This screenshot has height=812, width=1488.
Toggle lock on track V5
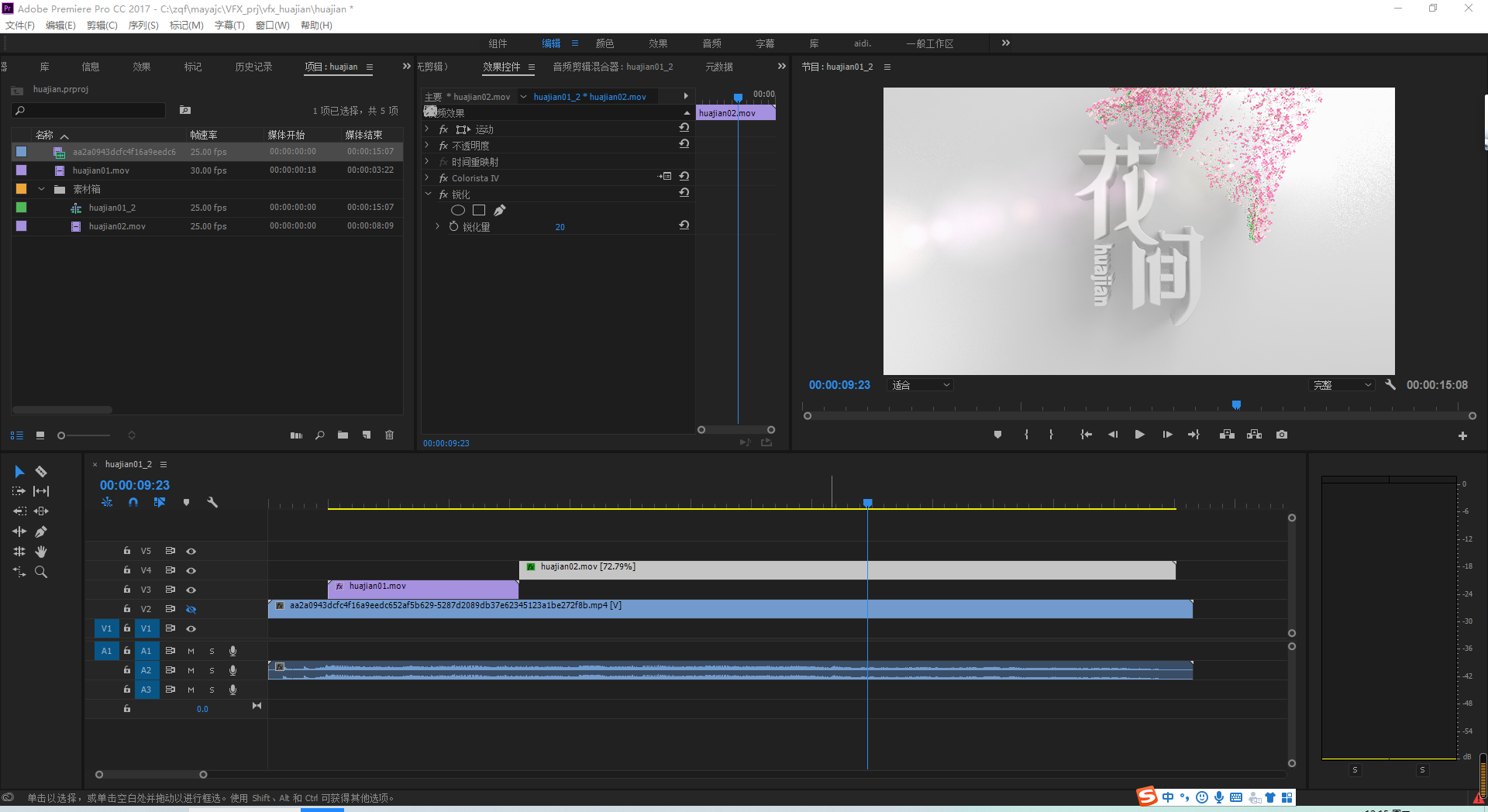click(126, 551)
